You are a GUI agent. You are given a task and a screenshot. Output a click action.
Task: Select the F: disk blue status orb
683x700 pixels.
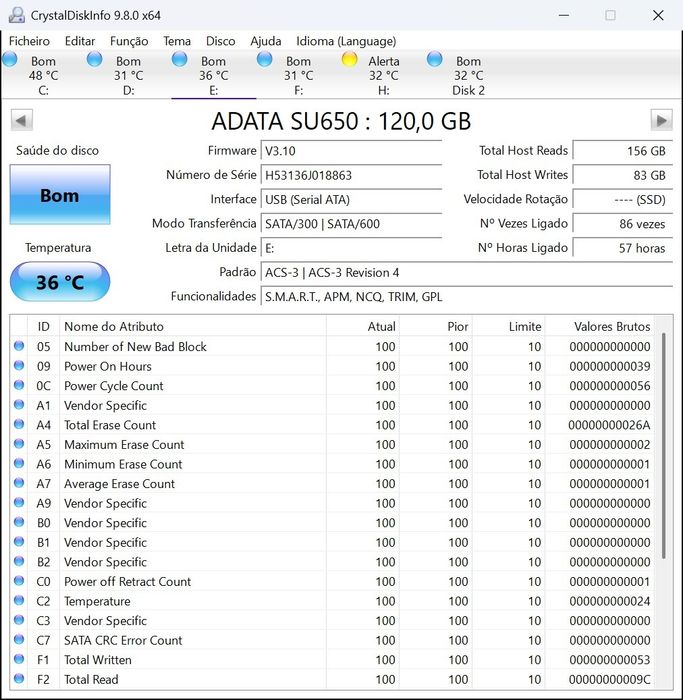point(265,59)
